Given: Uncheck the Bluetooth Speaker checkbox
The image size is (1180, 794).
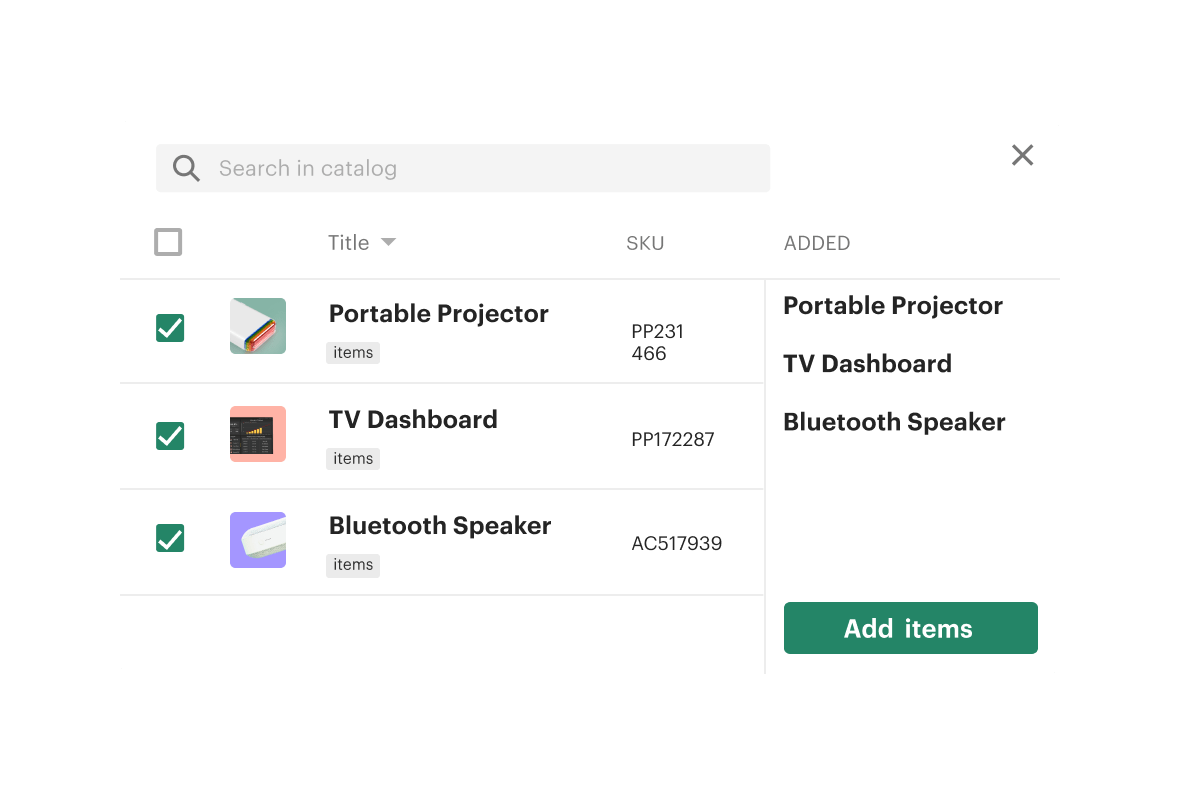Looking at the screenshot, I should point(170,538).
